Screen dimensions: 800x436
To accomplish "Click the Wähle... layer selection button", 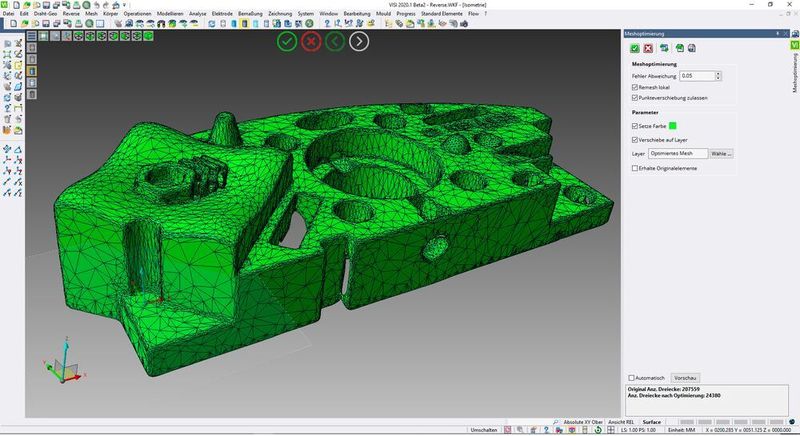I will coord(721,154).
